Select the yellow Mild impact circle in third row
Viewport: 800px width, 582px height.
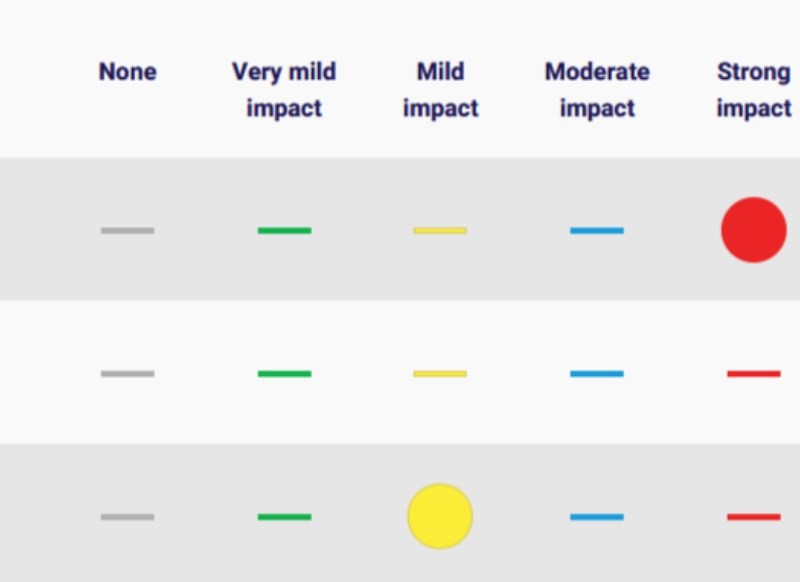pyautogui.click(x=440, y=517)
